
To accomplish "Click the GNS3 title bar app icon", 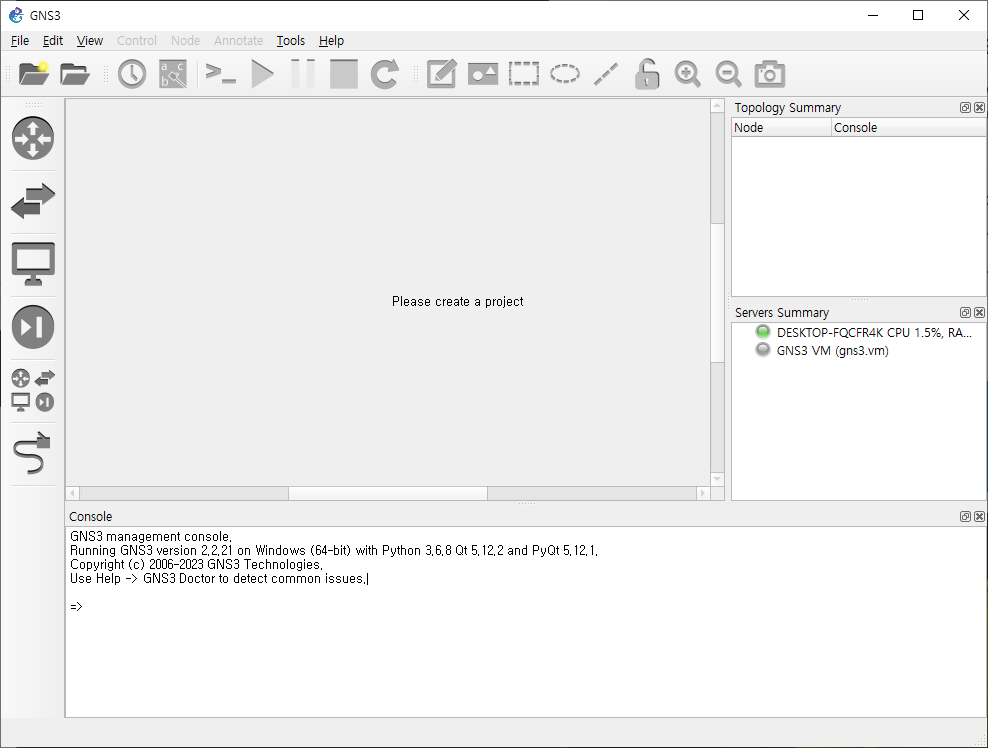I will coord(16,15).
